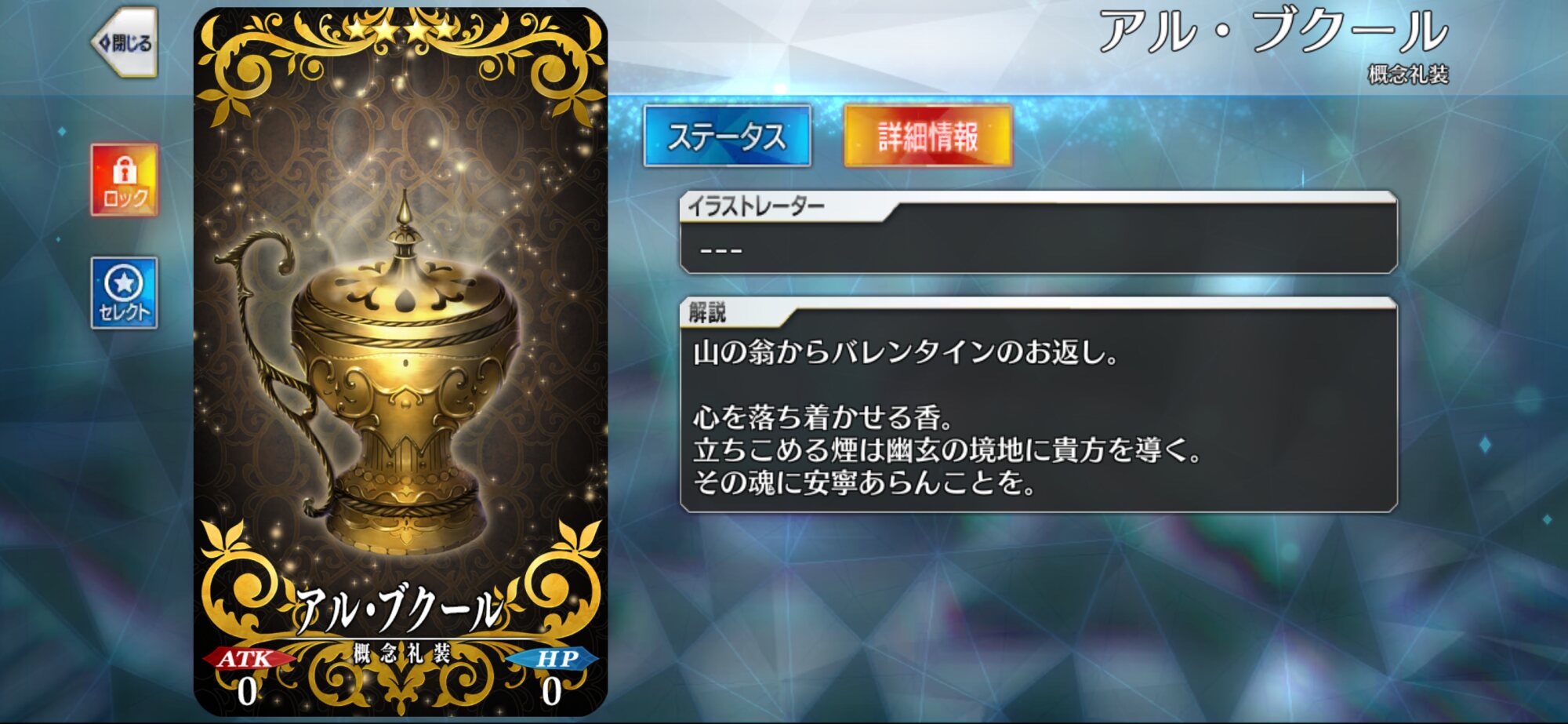Tap the 閉じる back arrow button
The image size is (1568, 724).
[x=125, y=42]
